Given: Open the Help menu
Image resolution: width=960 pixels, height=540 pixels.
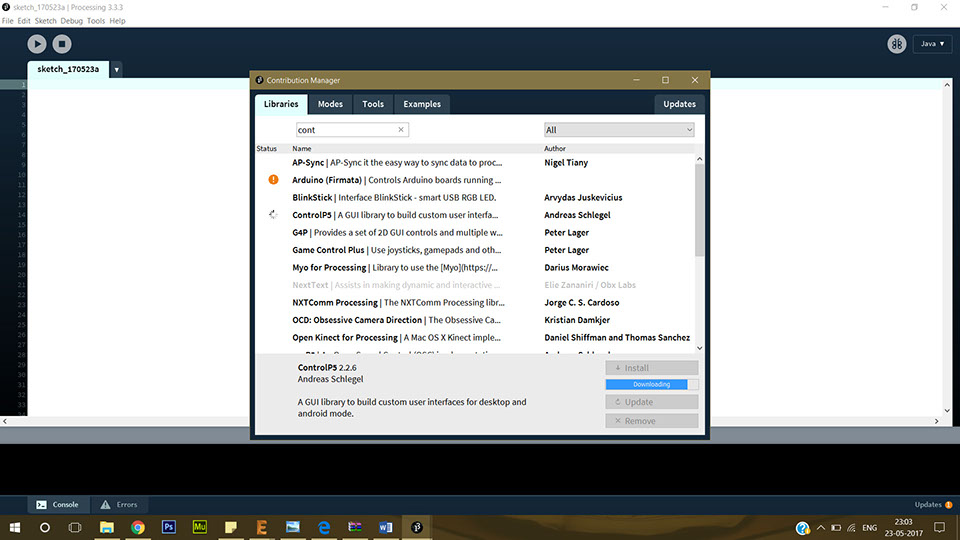Looking at the screenshot, I should click(118, 21).
